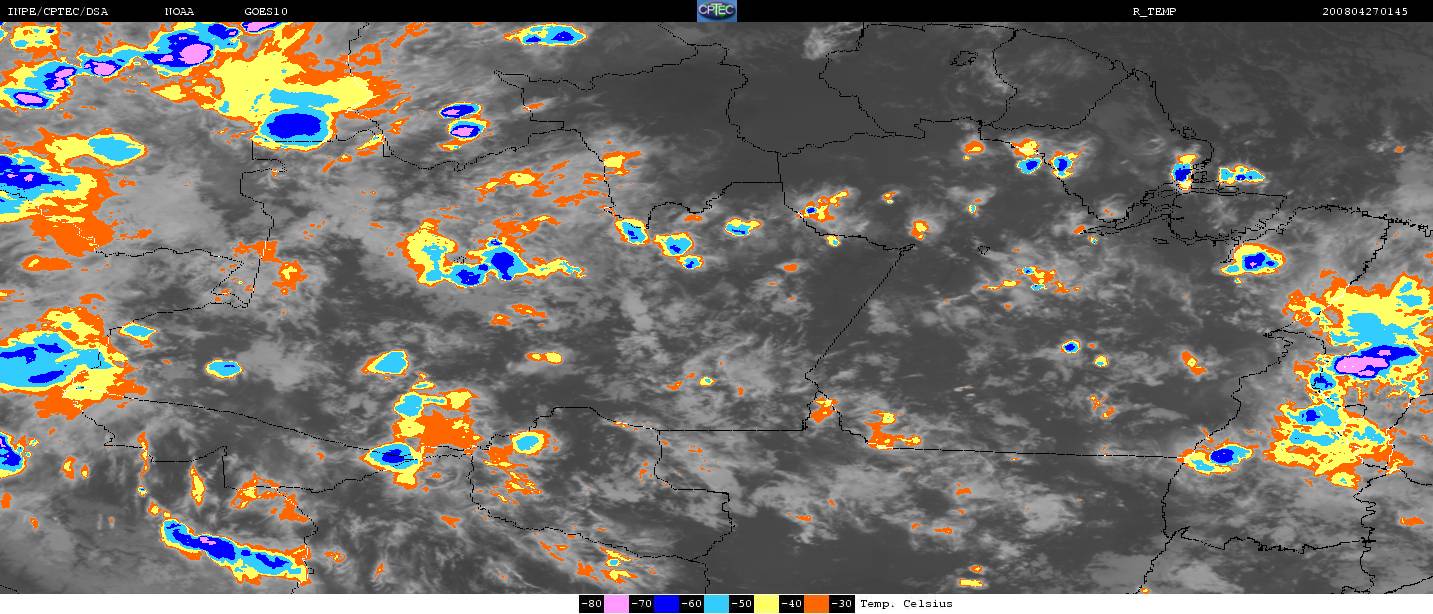The image size is (1433, 614).
Task: Click the -50 legend value
Action: coord(741,604)
